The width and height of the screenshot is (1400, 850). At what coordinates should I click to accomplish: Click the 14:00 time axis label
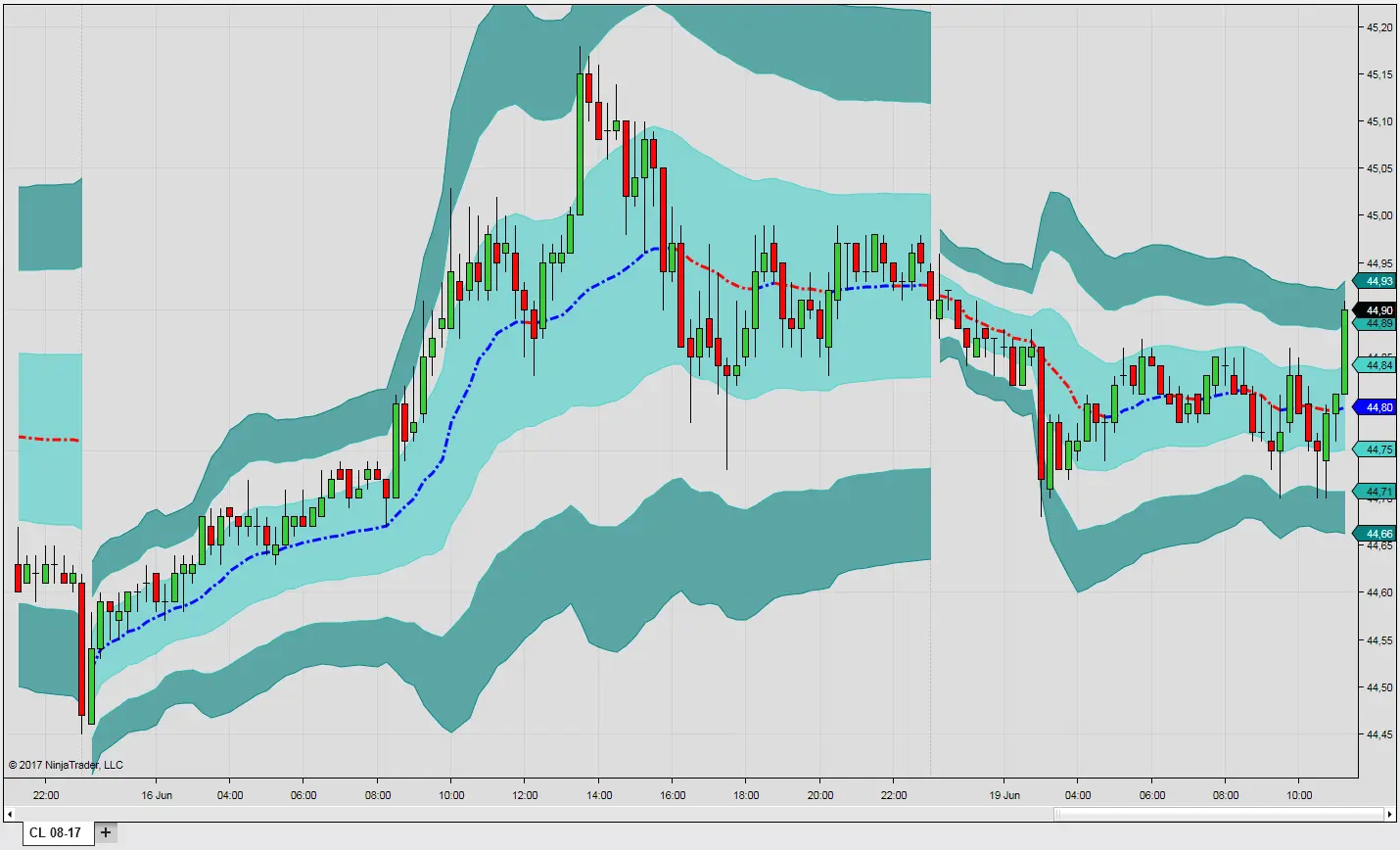pos(599,795)
